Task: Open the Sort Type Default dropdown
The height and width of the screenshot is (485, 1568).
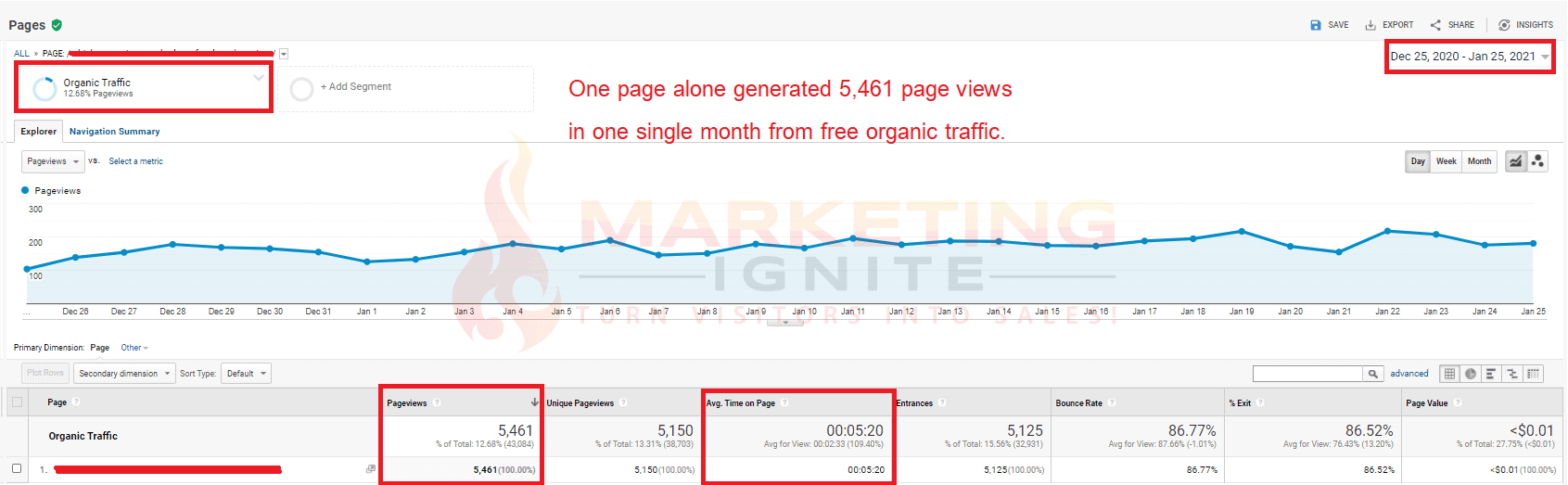Action: click(247, 374)
